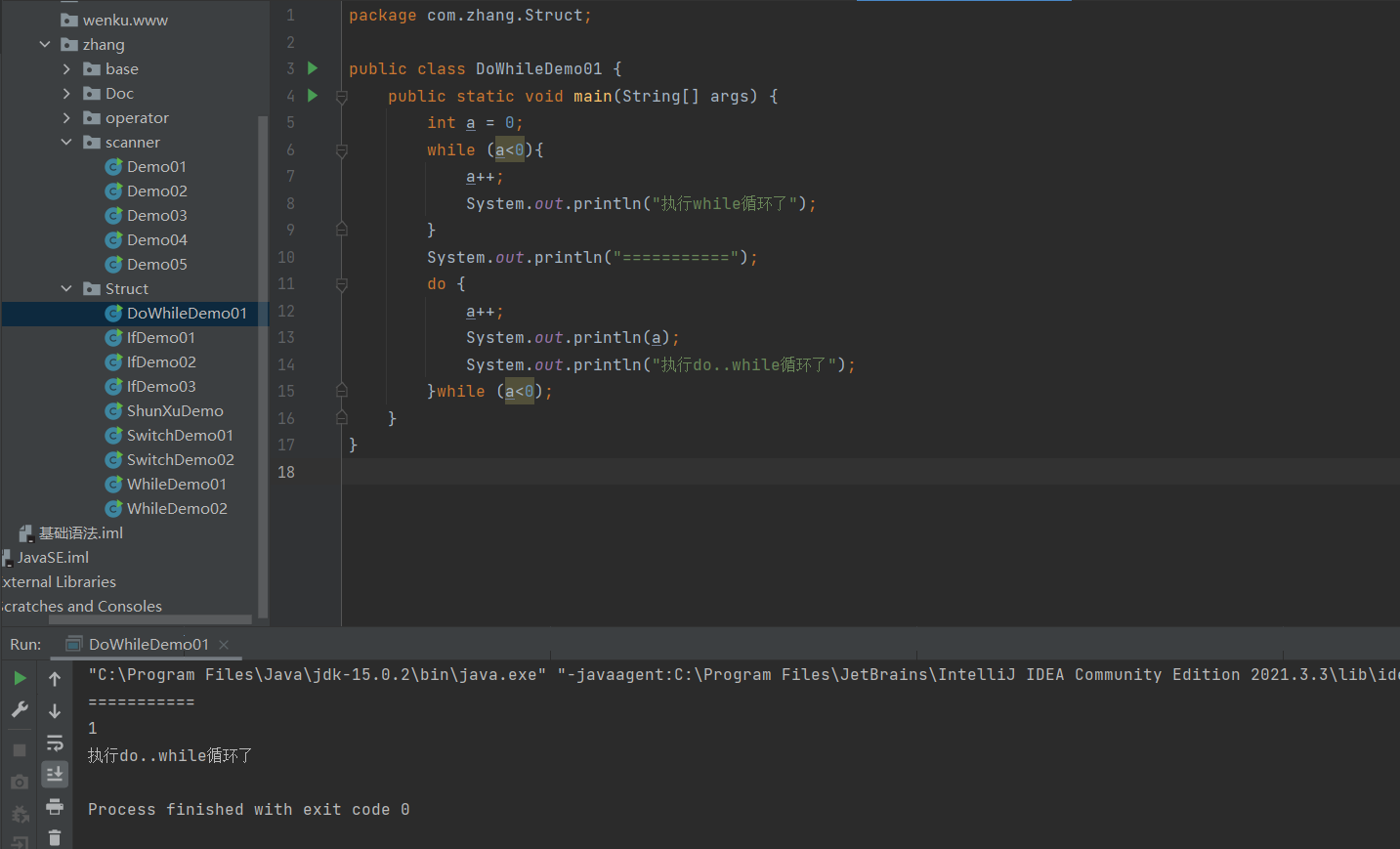
Task: Click the package com.zhang.Struct statement
Action: pos(470,16)
